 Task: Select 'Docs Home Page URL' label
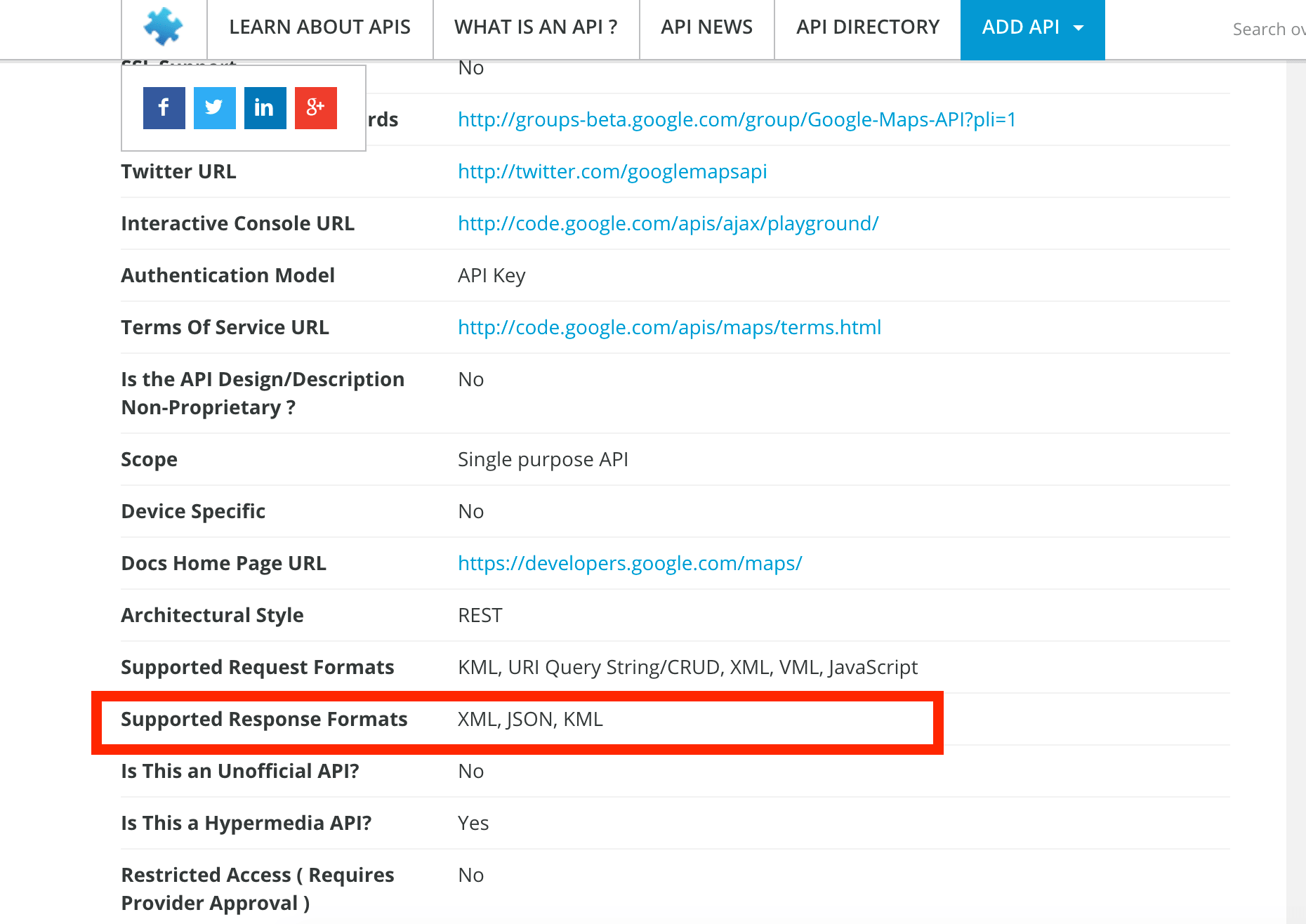point(223,563)
